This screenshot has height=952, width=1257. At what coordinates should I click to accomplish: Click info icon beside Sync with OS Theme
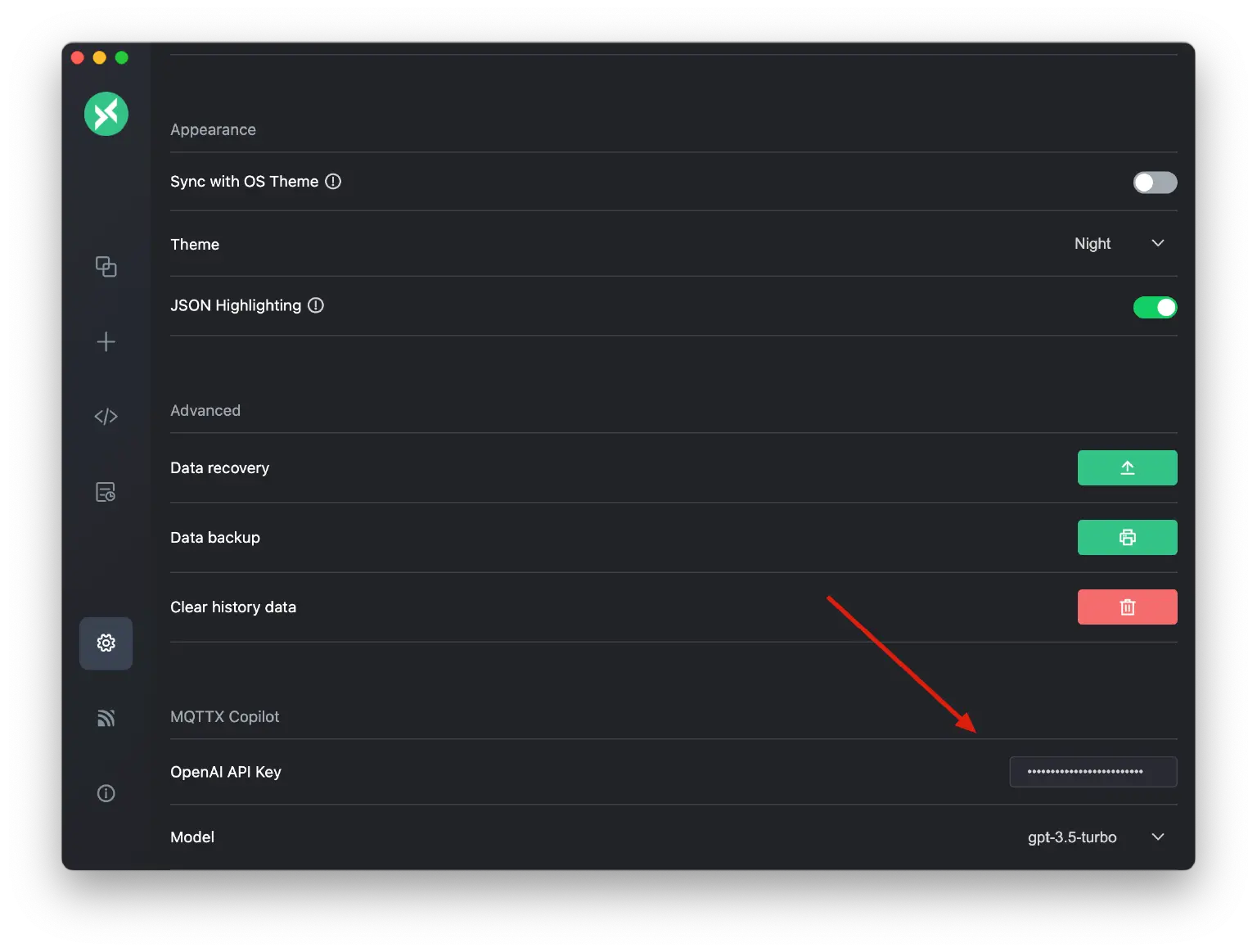(333, 182)
